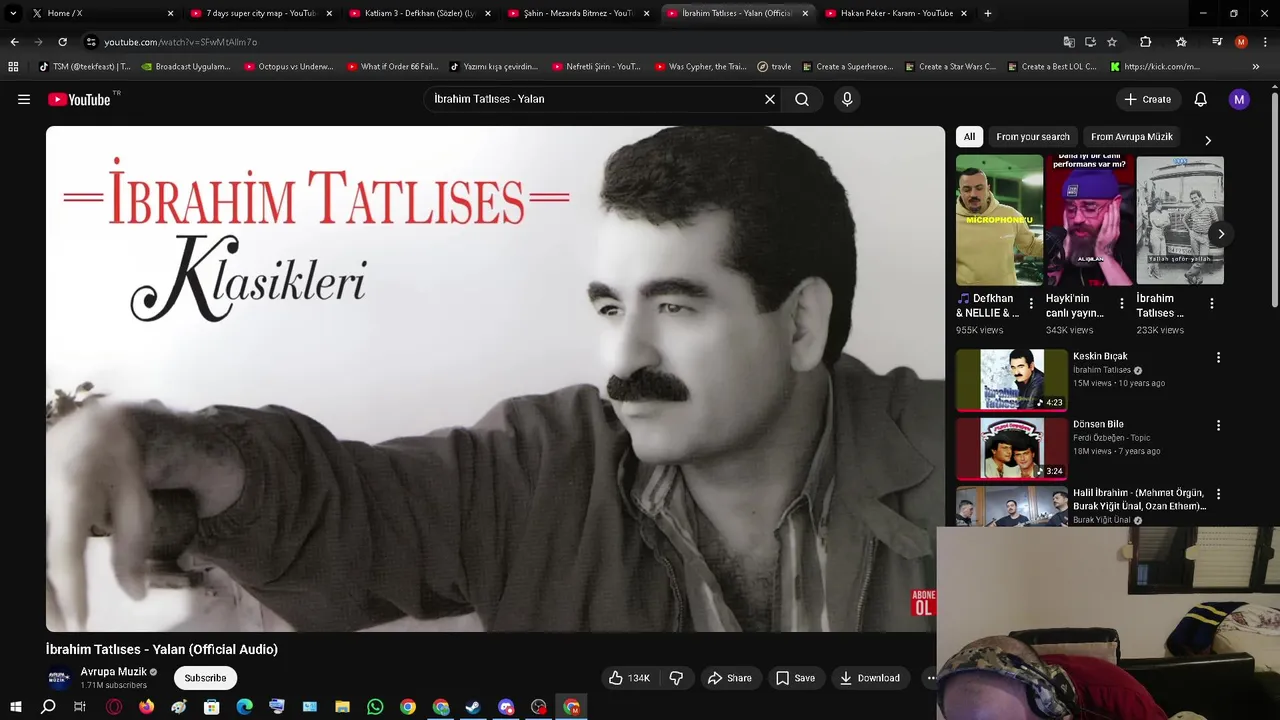This screenshot has height=720, width=1280.
Task: Dislike the video
Action: pos(676,678)
